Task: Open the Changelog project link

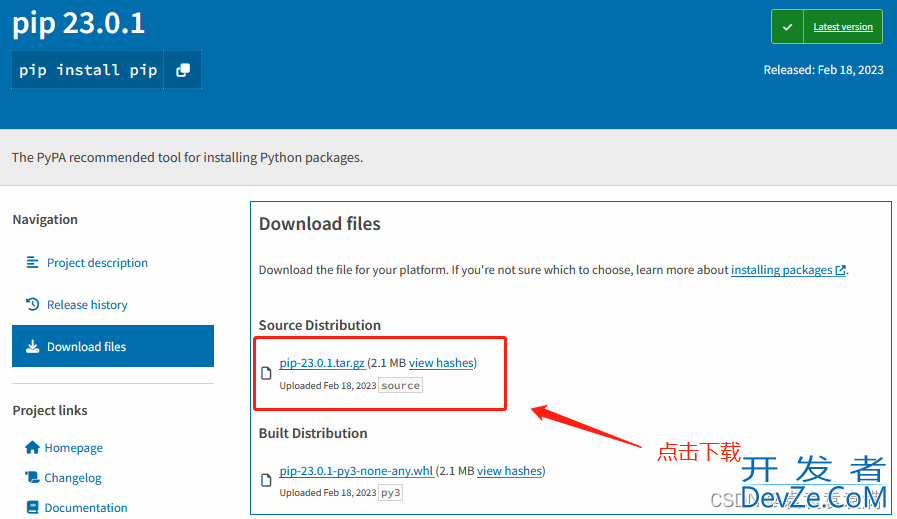Action: click(x=73, y=478)
